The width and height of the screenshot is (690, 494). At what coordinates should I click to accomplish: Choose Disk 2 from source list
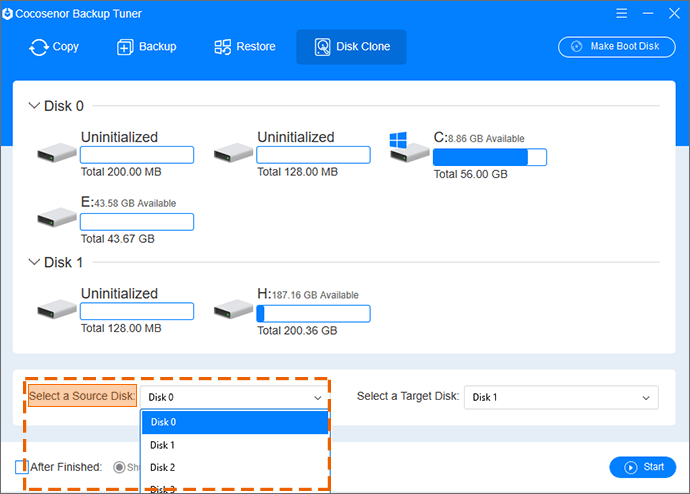235,467
